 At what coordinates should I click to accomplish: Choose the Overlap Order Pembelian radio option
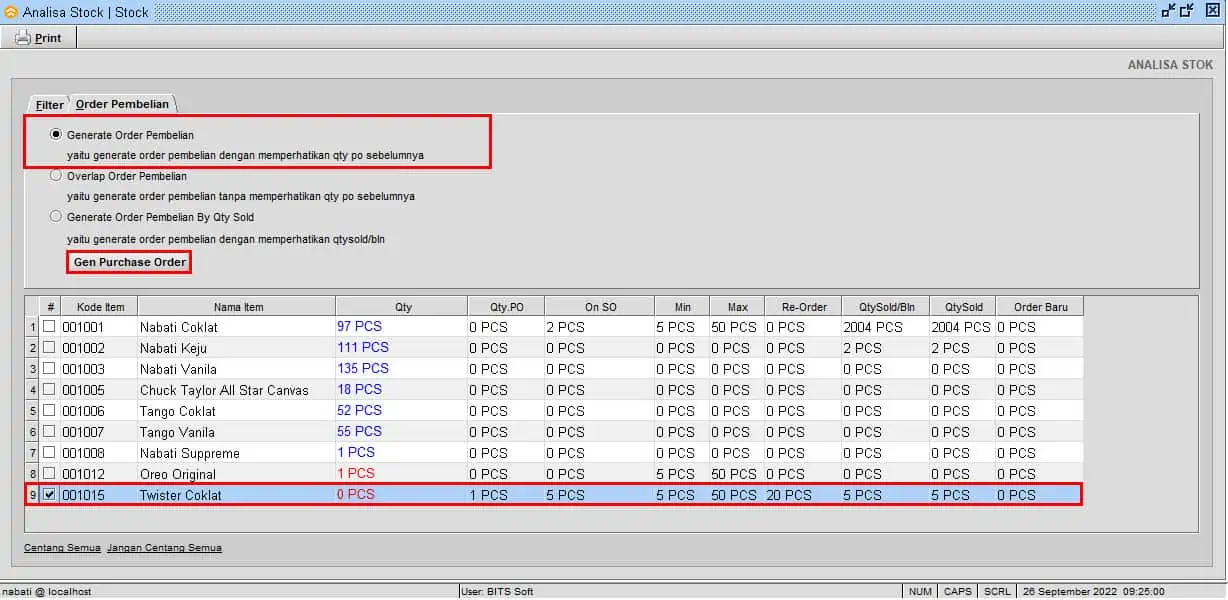pyautogui.click(x=56, y=175)
